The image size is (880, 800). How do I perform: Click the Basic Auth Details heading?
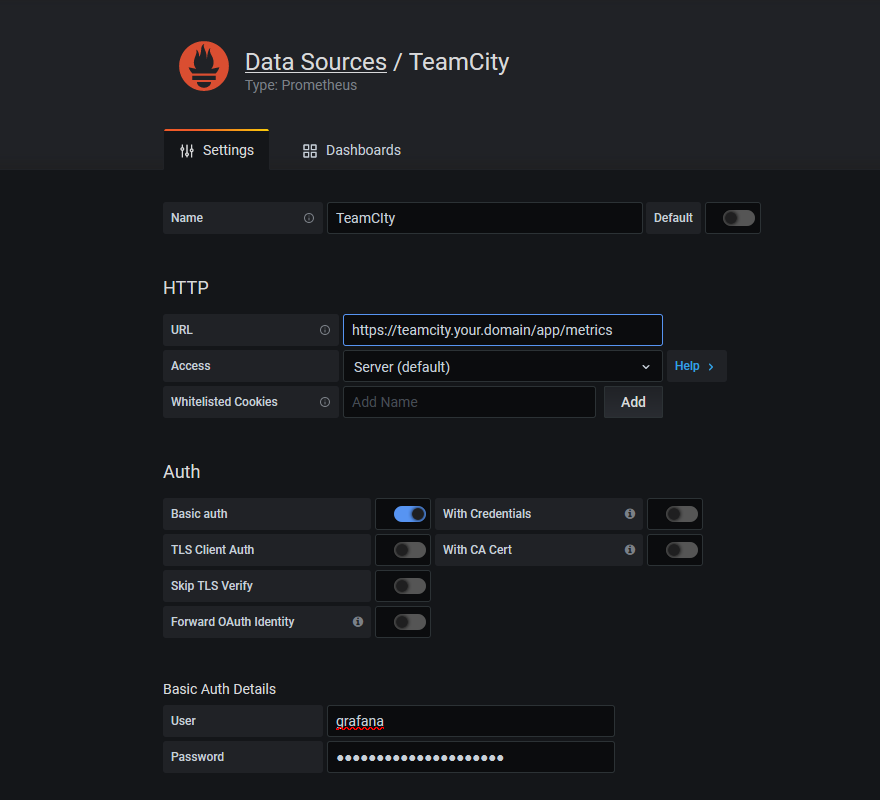click(x=219, y=689)
